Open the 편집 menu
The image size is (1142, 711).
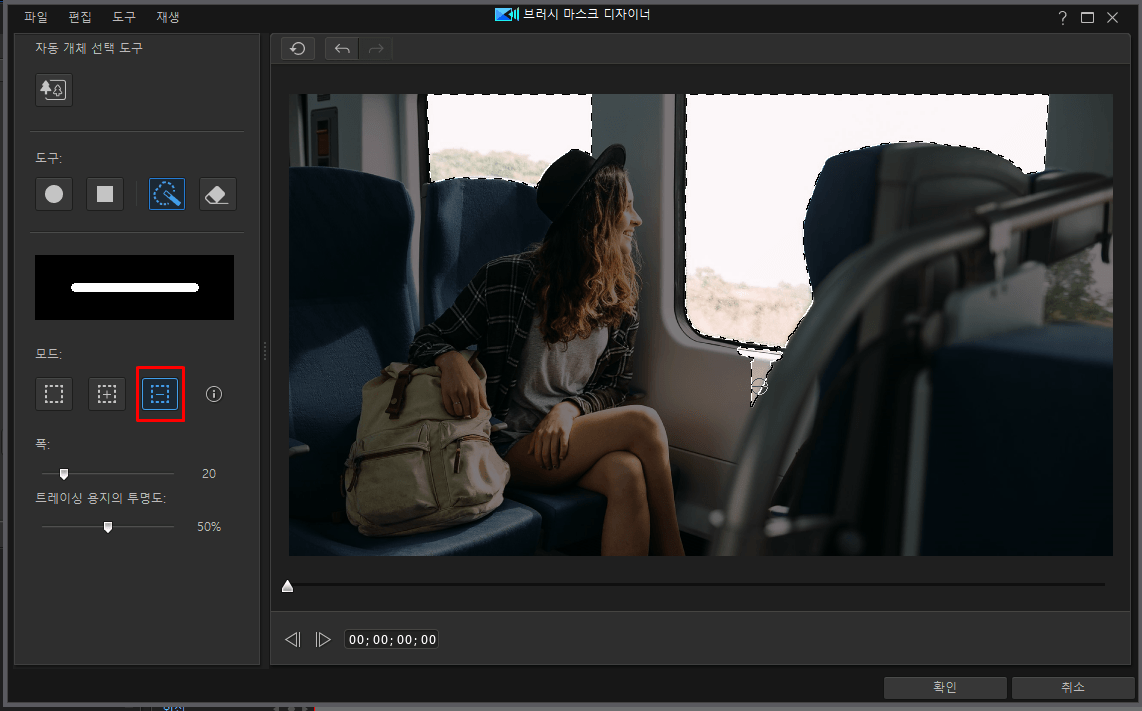tap(80, 17)
